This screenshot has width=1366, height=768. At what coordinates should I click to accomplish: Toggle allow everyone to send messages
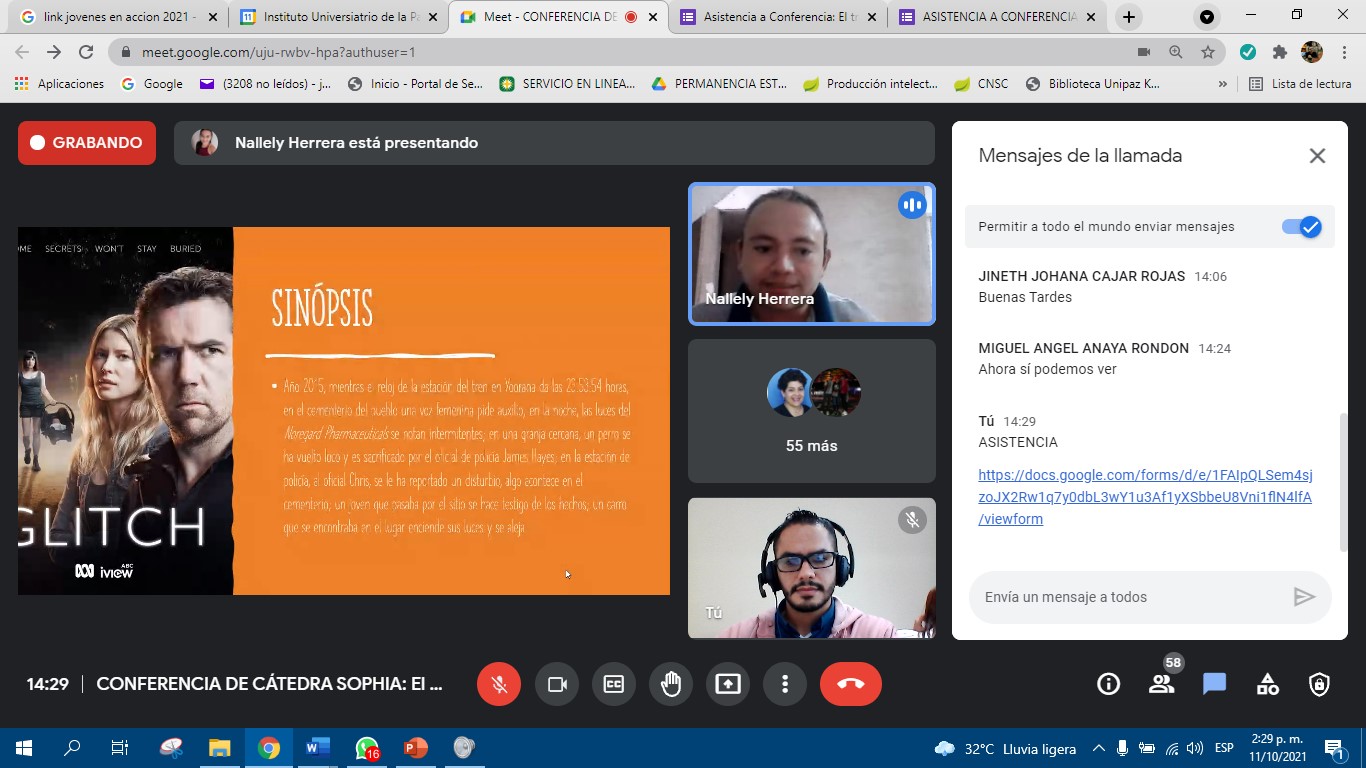[1302, 227]
